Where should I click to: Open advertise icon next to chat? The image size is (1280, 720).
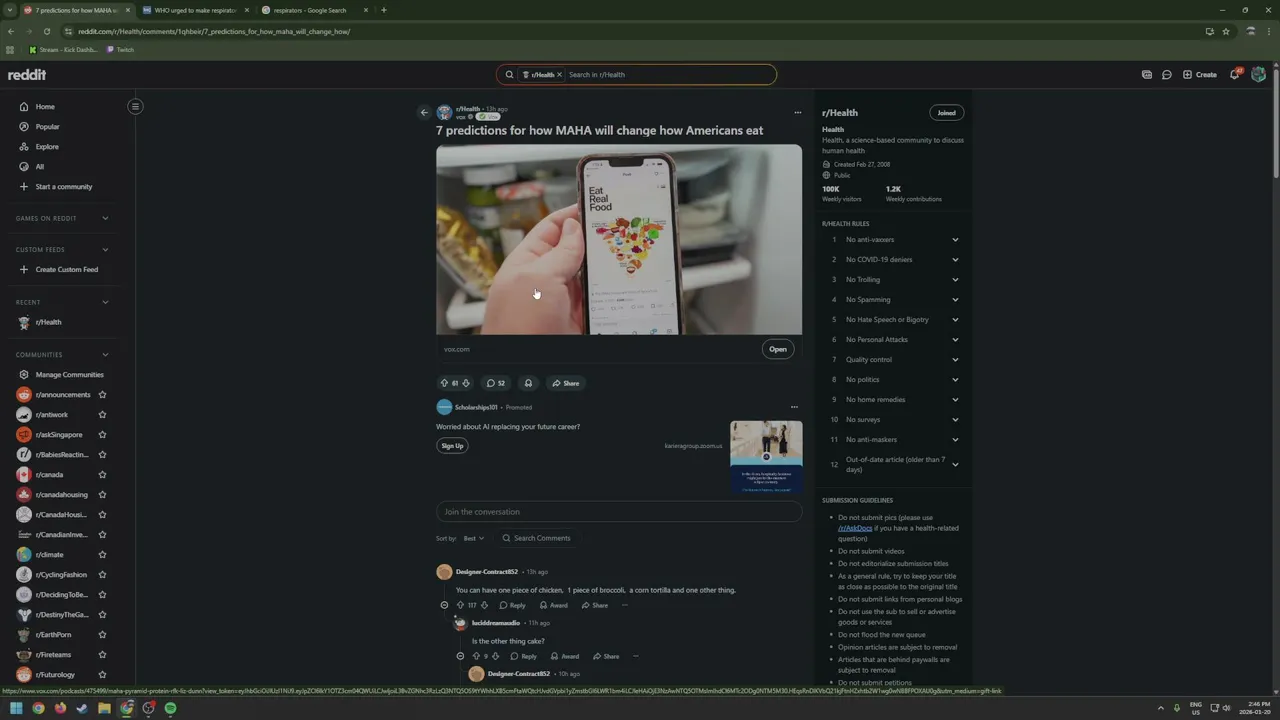[1146, 75]
